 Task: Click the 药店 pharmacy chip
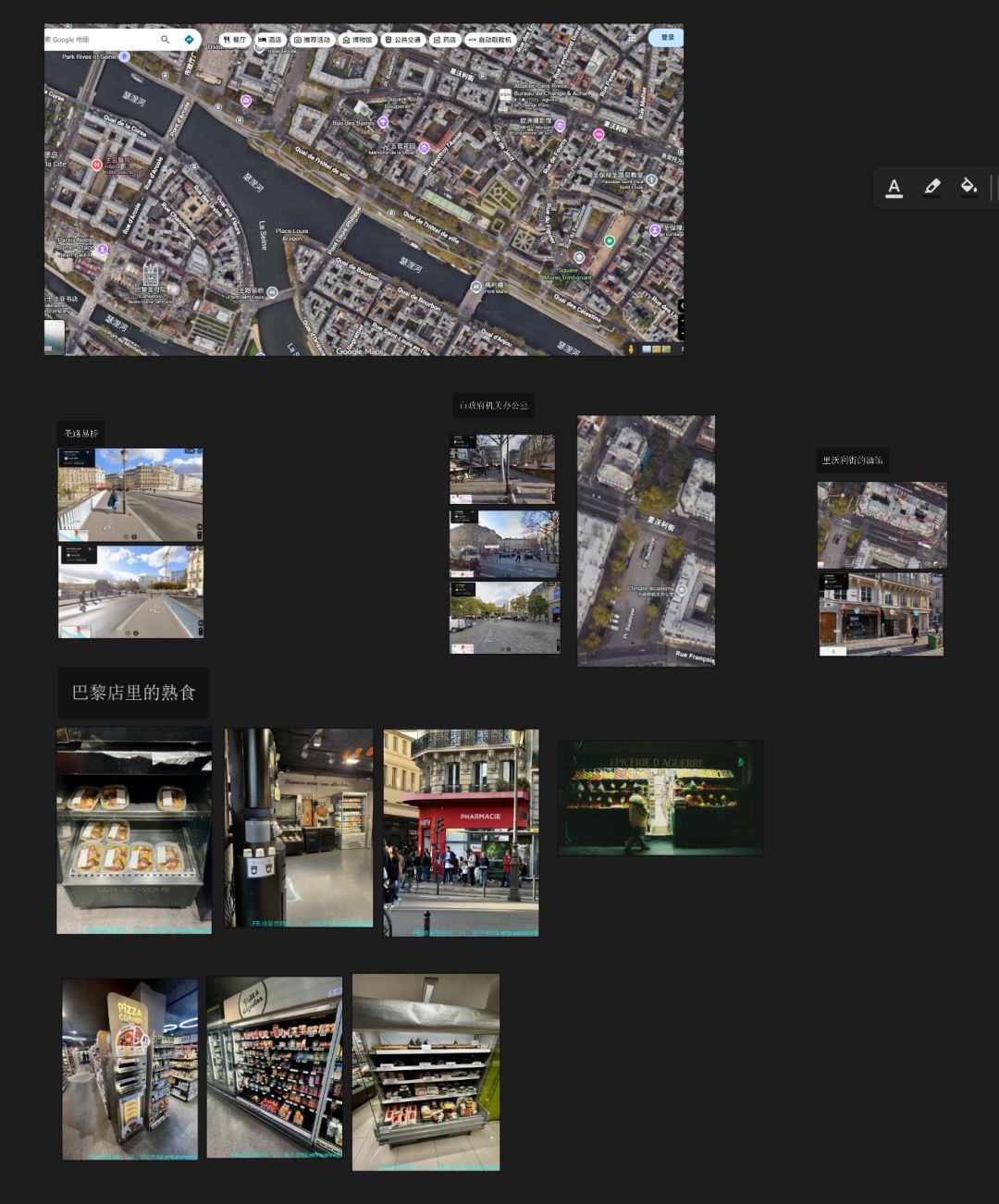(445, 40)
